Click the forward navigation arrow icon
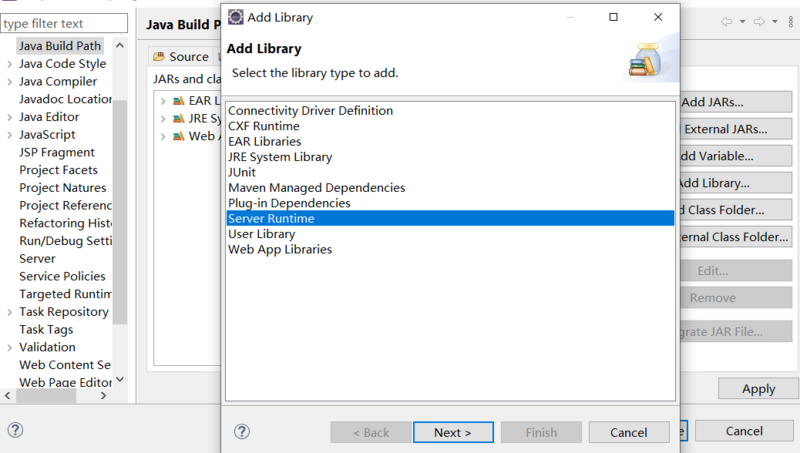Viewport: 800px width, 453px height. pyautogui.click(x=759, y=22)
